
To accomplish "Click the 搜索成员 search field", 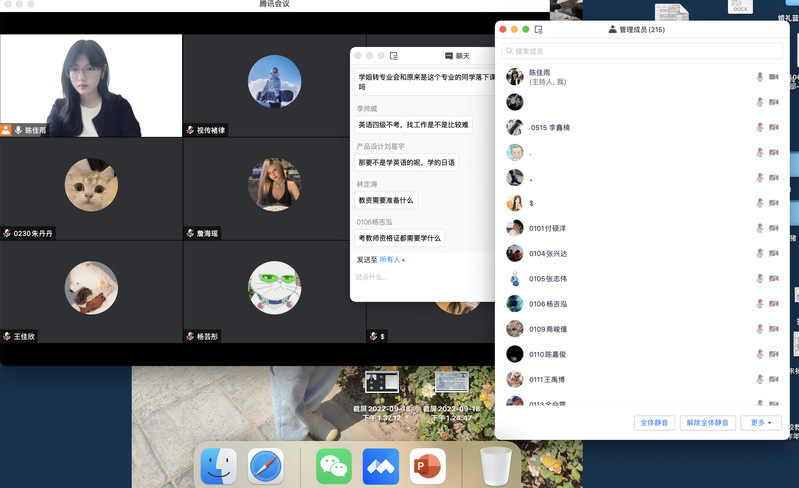I will click(642, 51).
